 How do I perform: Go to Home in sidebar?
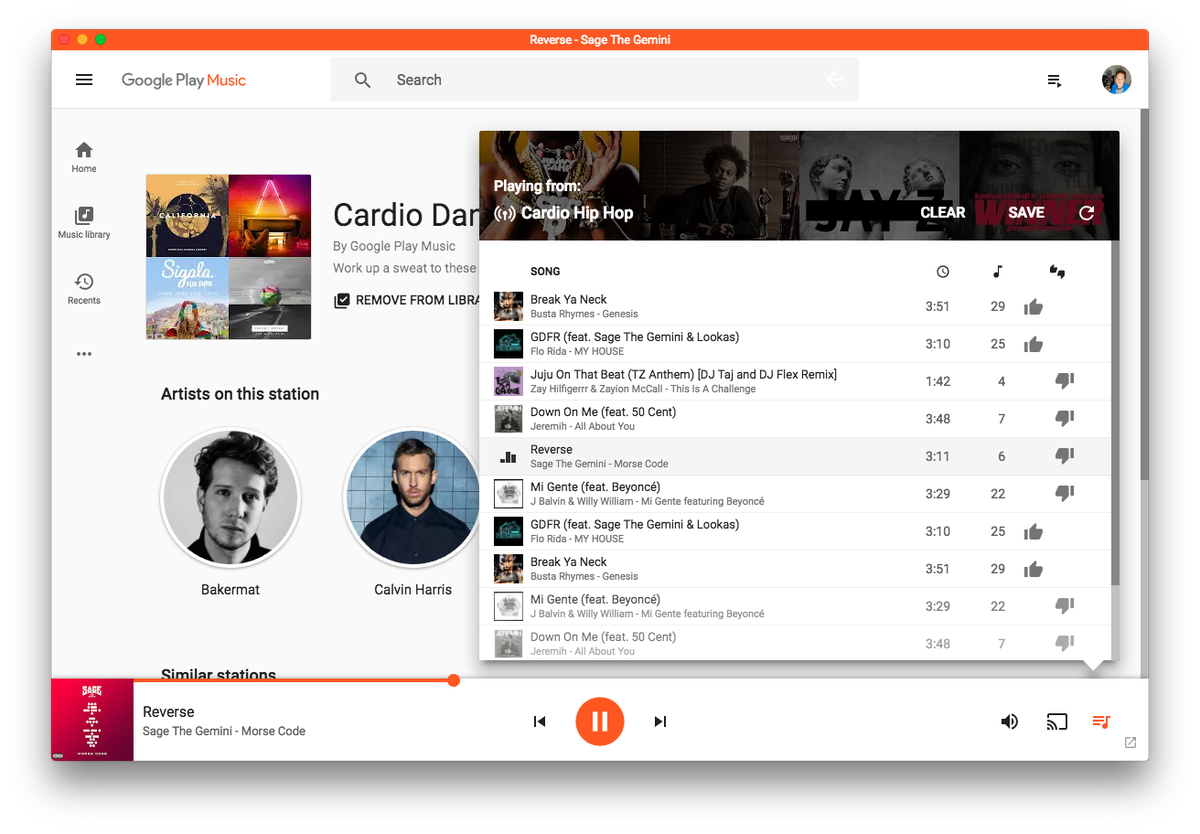pos(84,157)
